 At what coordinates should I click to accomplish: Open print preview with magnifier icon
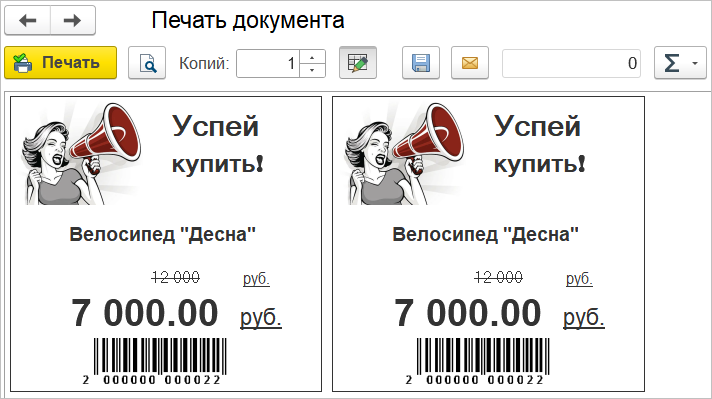pyautogui.click(x=147, y=63)
